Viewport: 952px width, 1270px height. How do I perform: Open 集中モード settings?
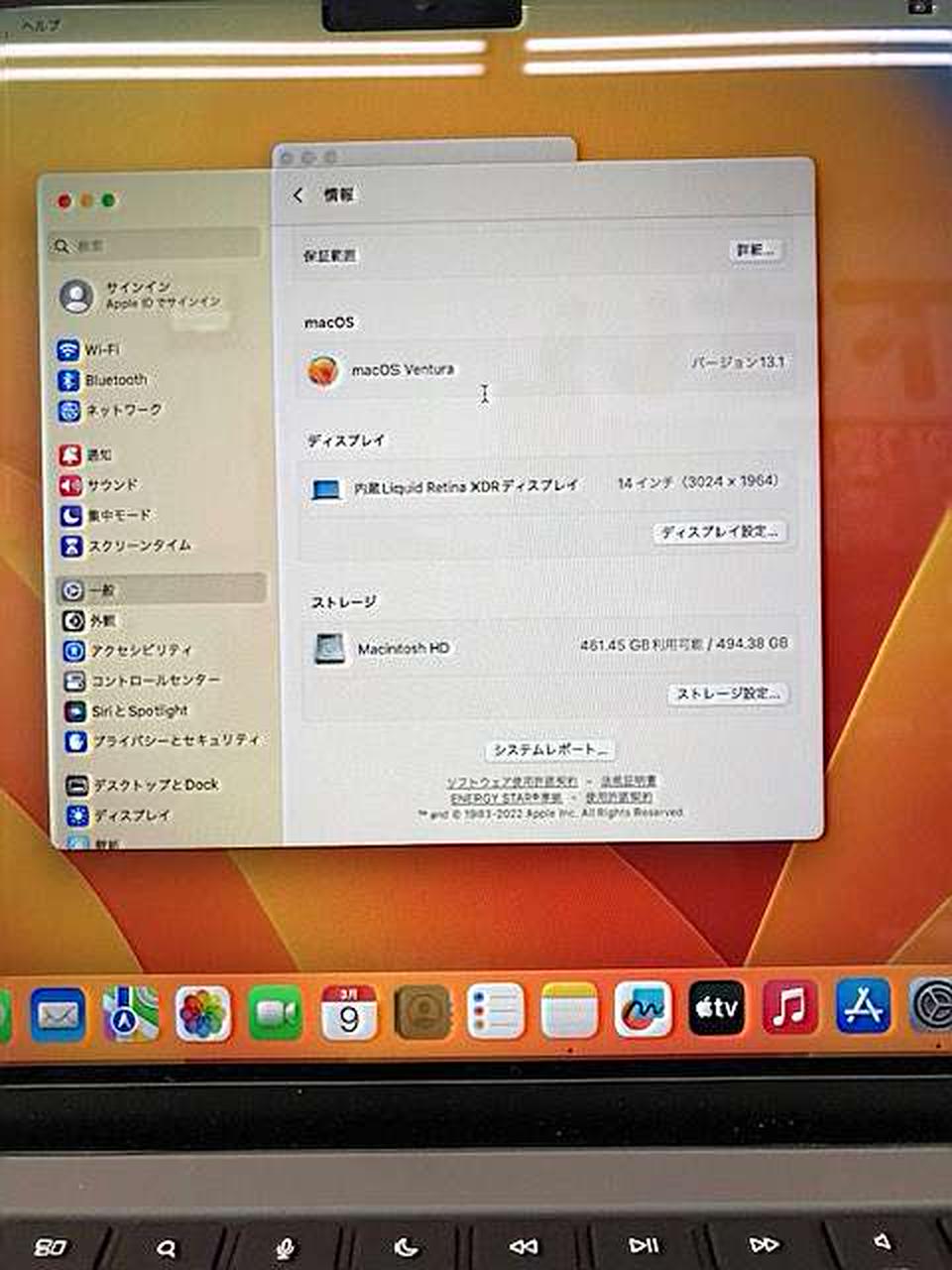(117, 515)
